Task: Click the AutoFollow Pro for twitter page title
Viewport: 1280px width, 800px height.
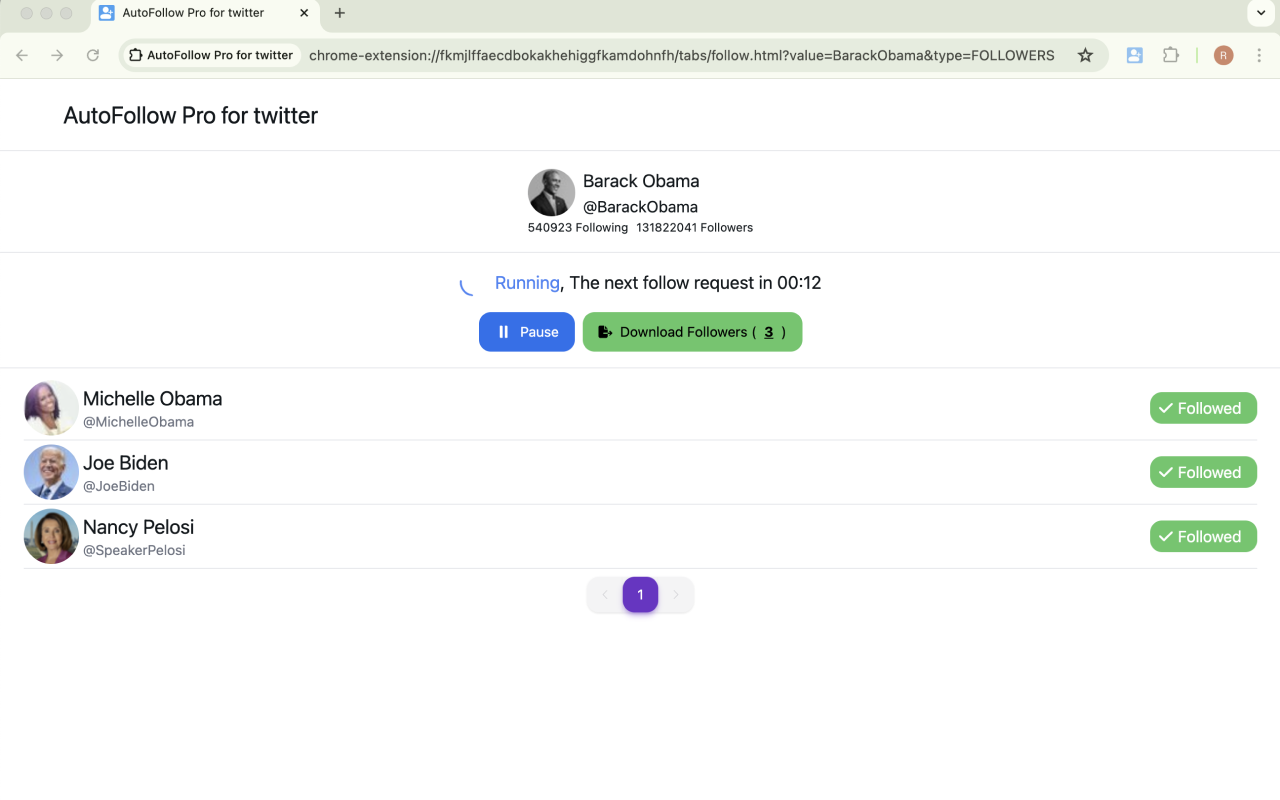Action: (x=190, y=115)
